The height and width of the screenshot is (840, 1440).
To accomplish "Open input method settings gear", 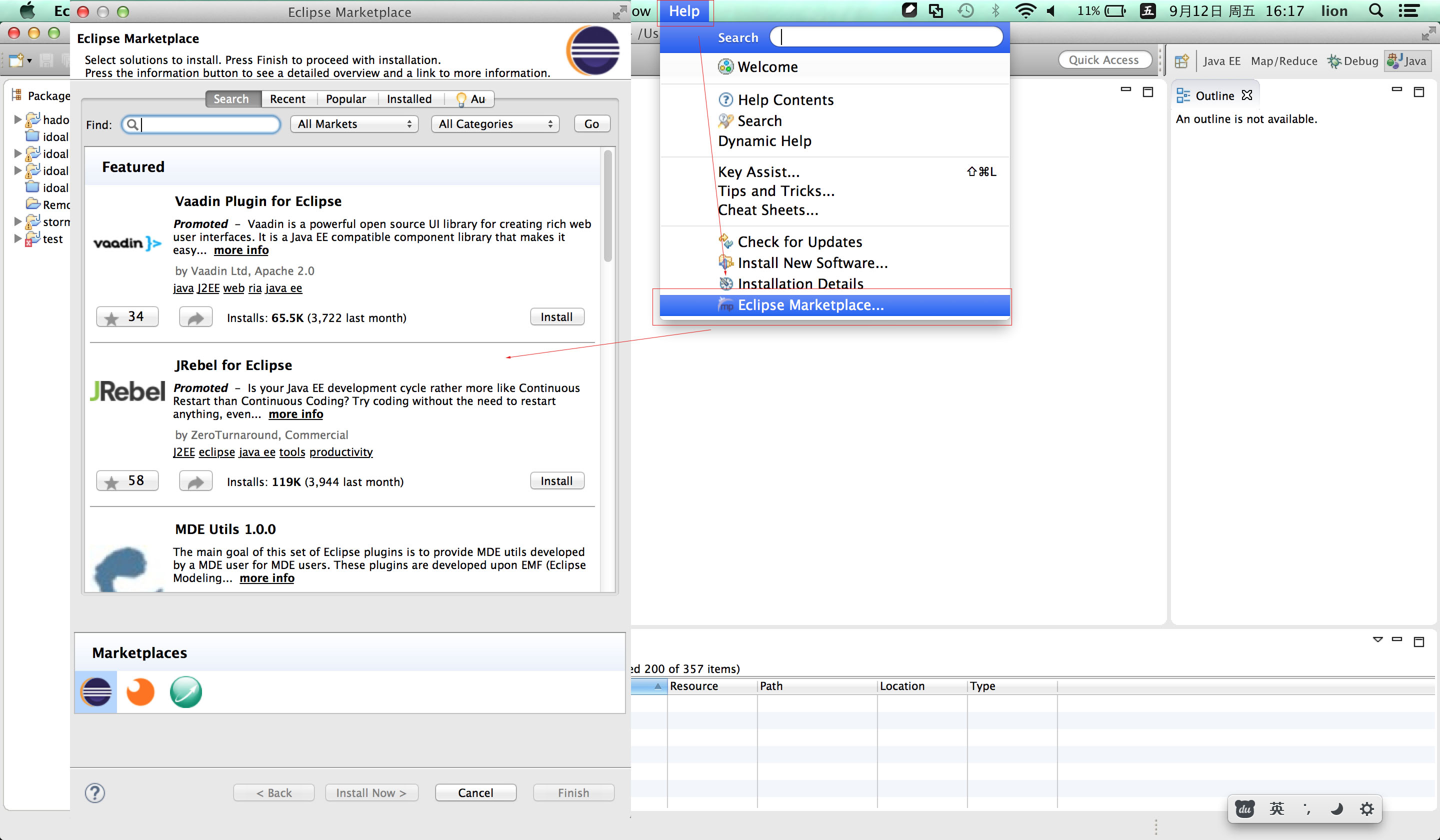I will (x=1366, y=808).
